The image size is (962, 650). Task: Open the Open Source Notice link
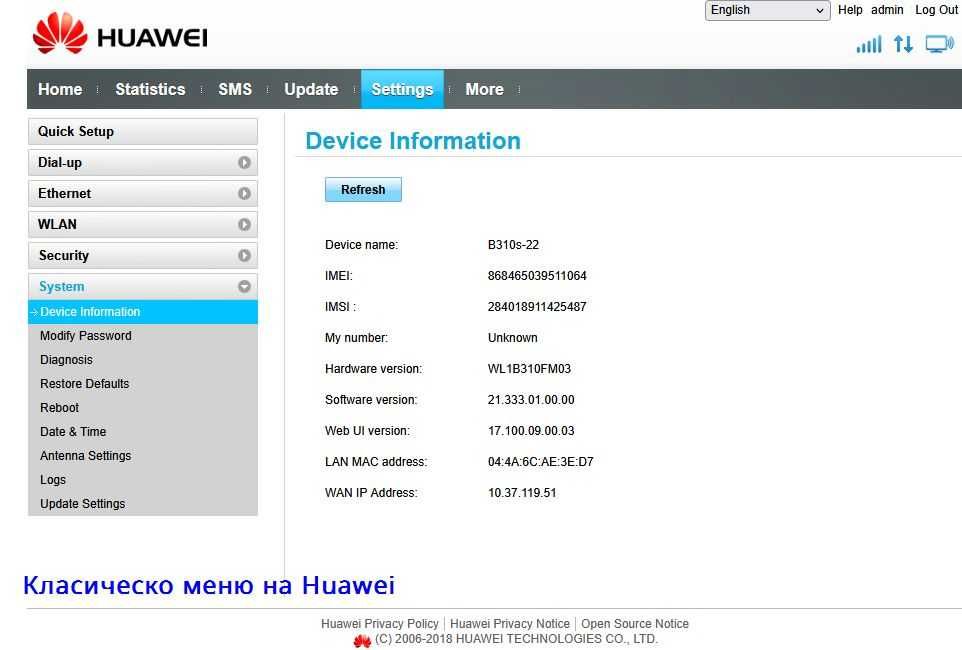(635, 624)
